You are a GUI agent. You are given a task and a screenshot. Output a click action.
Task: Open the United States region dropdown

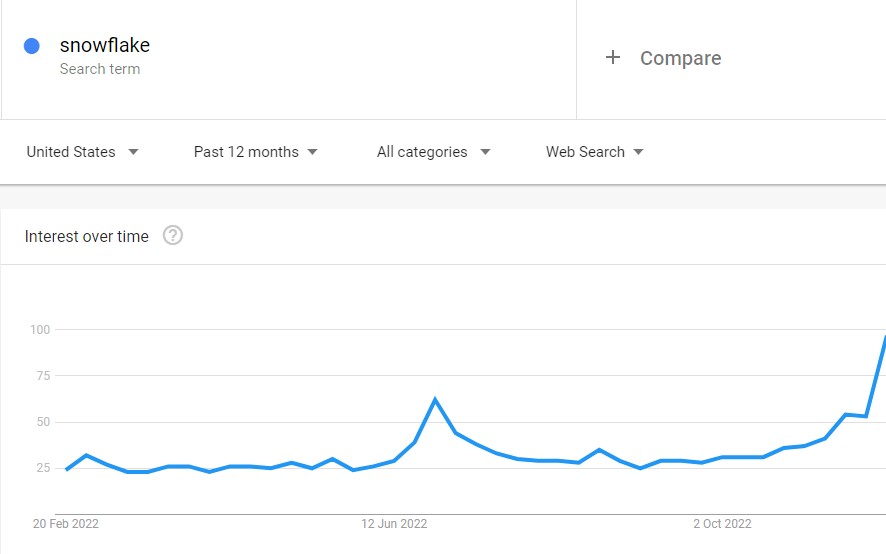tap(82, 152)
